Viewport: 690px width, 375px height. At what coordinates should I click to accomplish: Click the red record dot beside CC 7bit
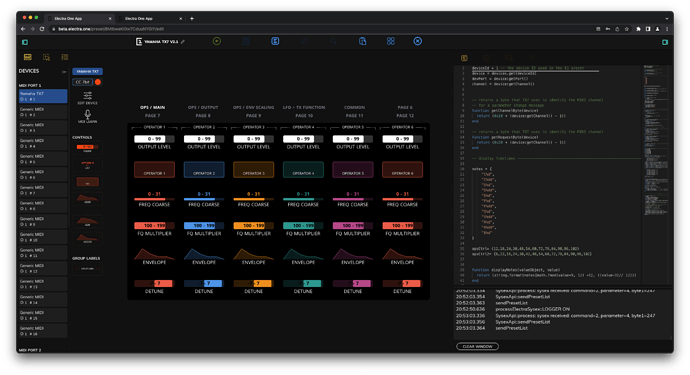pos(98,82)
